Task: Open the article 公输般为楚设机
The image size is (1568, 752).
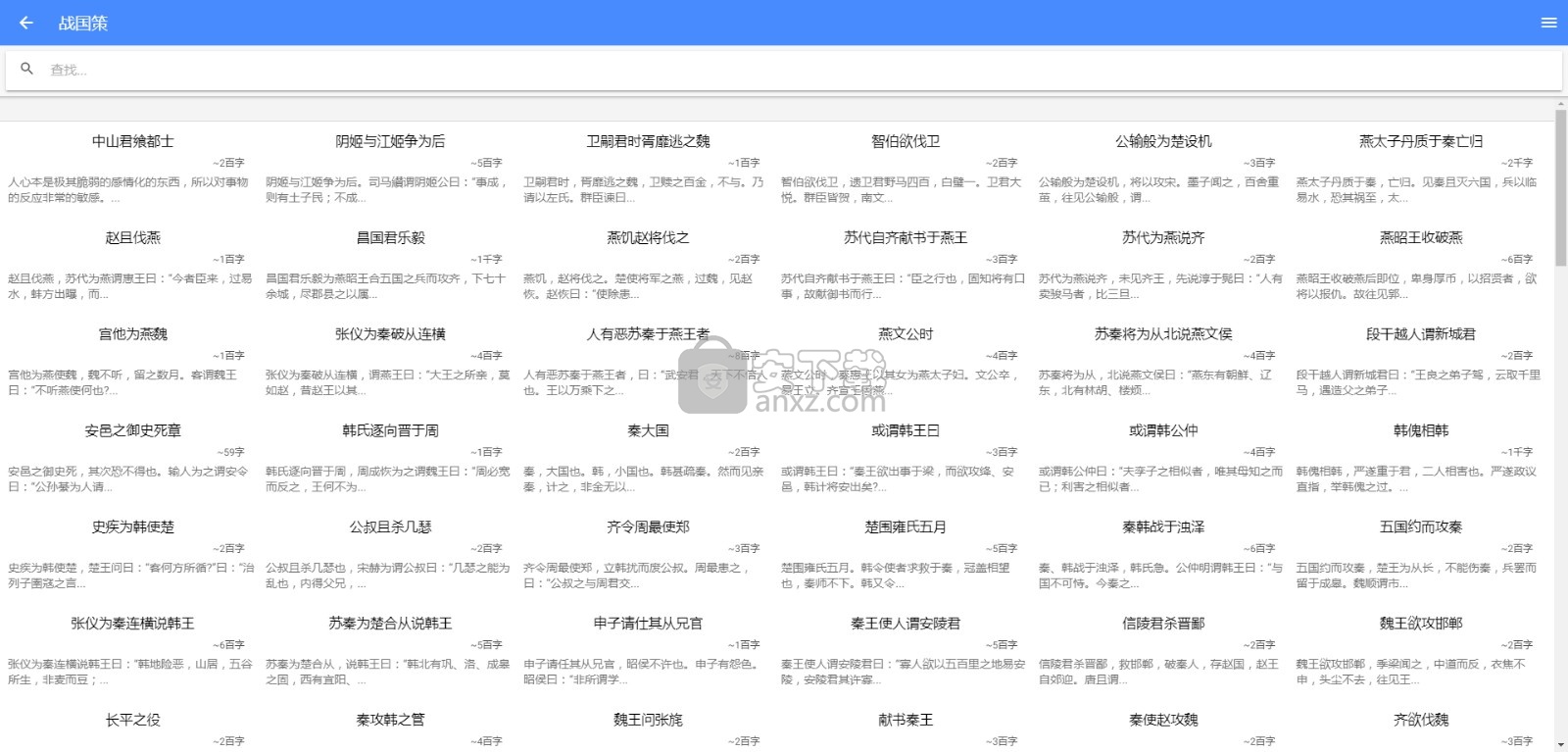Action: (1163, 141)
